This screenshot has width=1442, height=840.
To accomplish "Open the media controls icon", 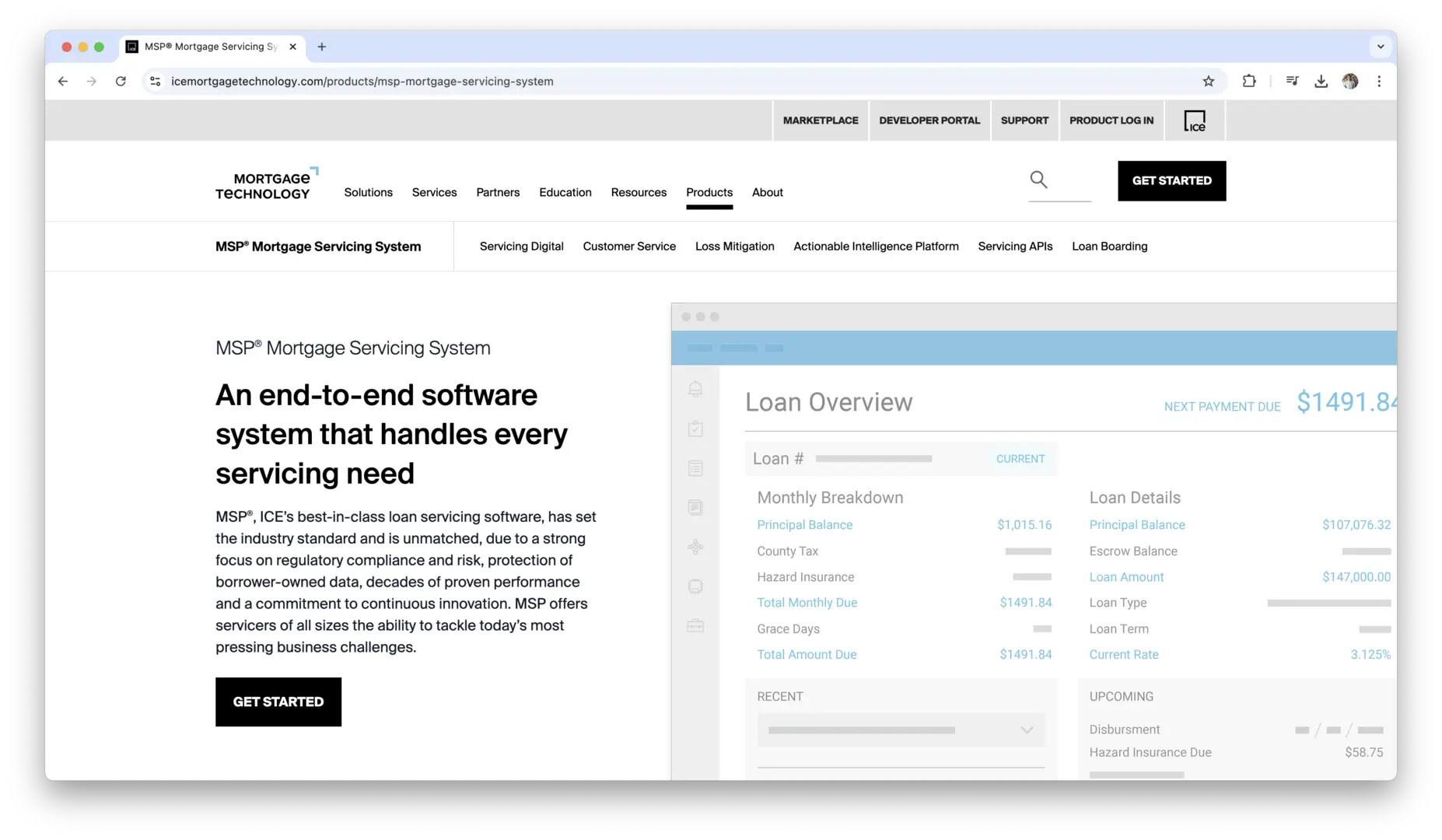I will click(x=1292, y=81).
